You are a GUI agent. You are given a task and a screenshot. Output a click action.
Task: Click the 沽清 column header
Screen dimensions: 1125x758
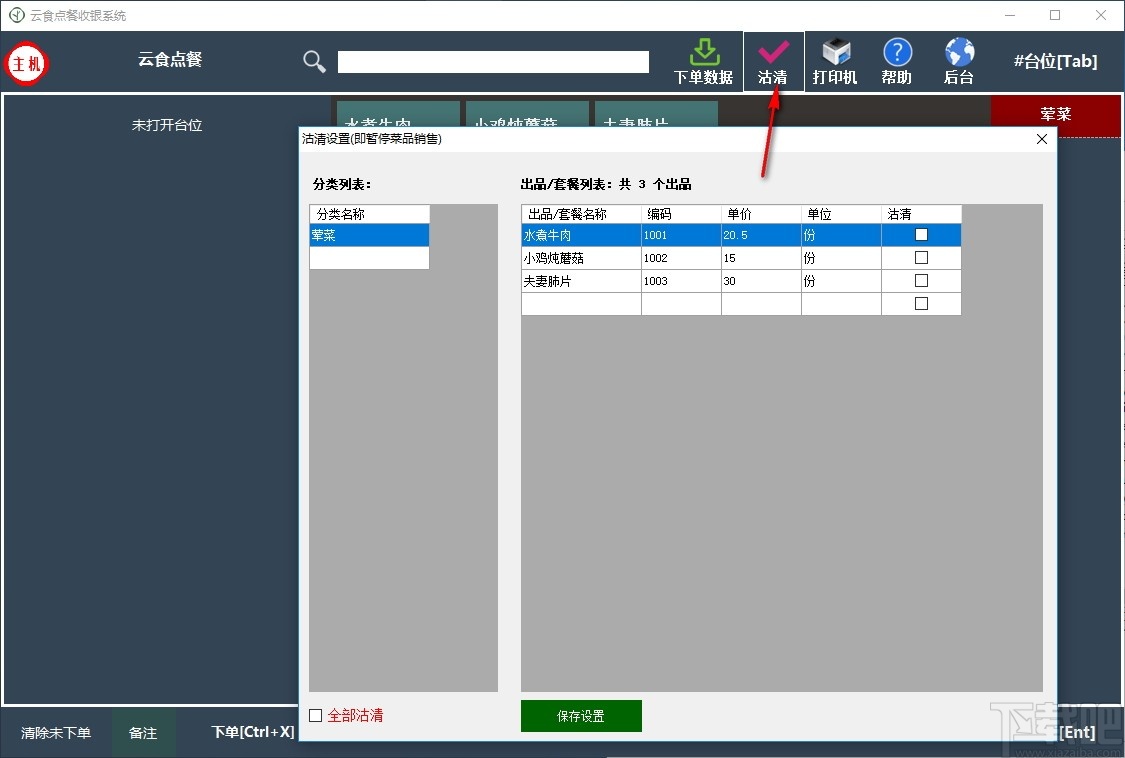click(x=921, y=214)
